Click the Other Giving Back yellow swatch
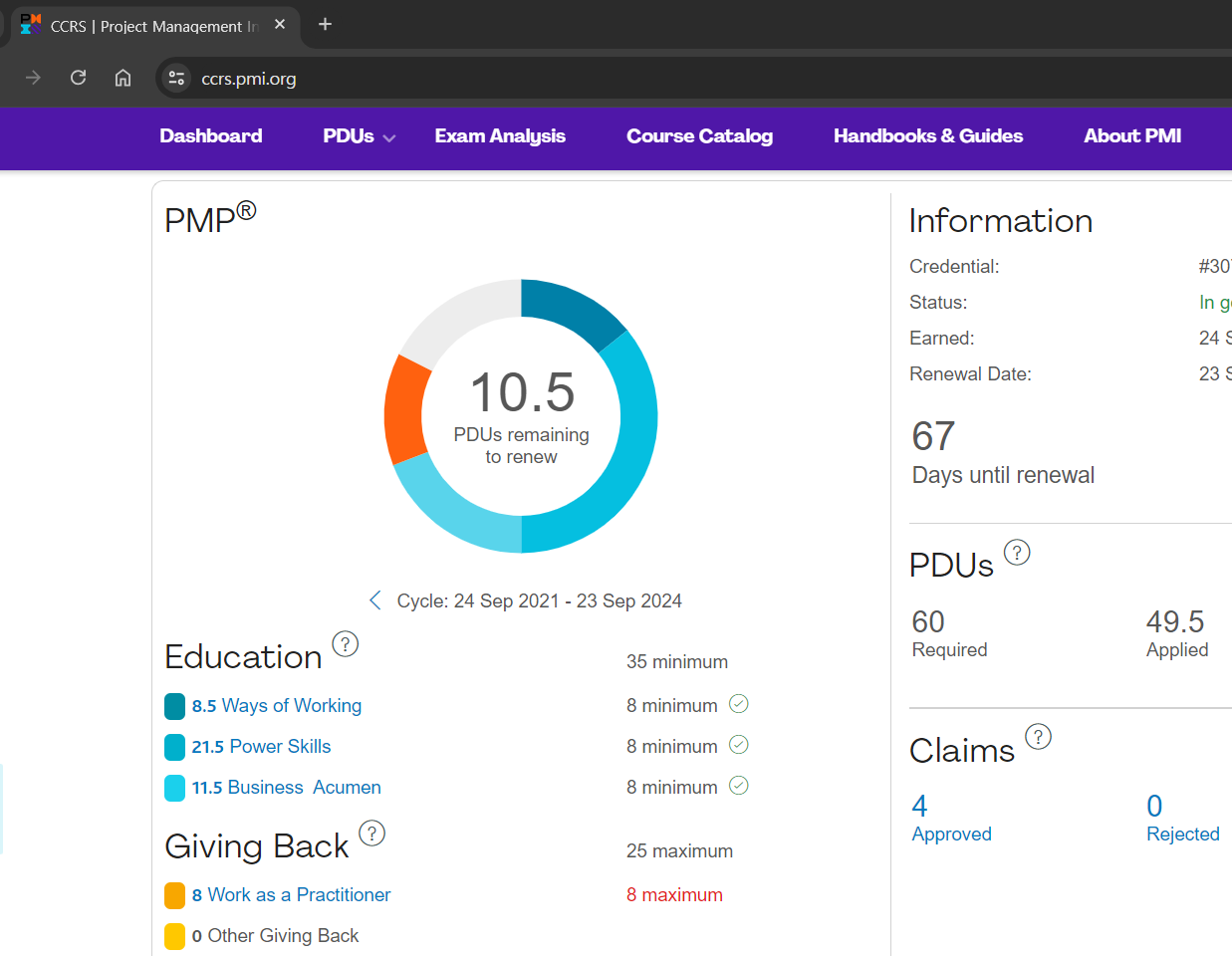The height and width of the screenshot is (956, 1232). [174, 936]
